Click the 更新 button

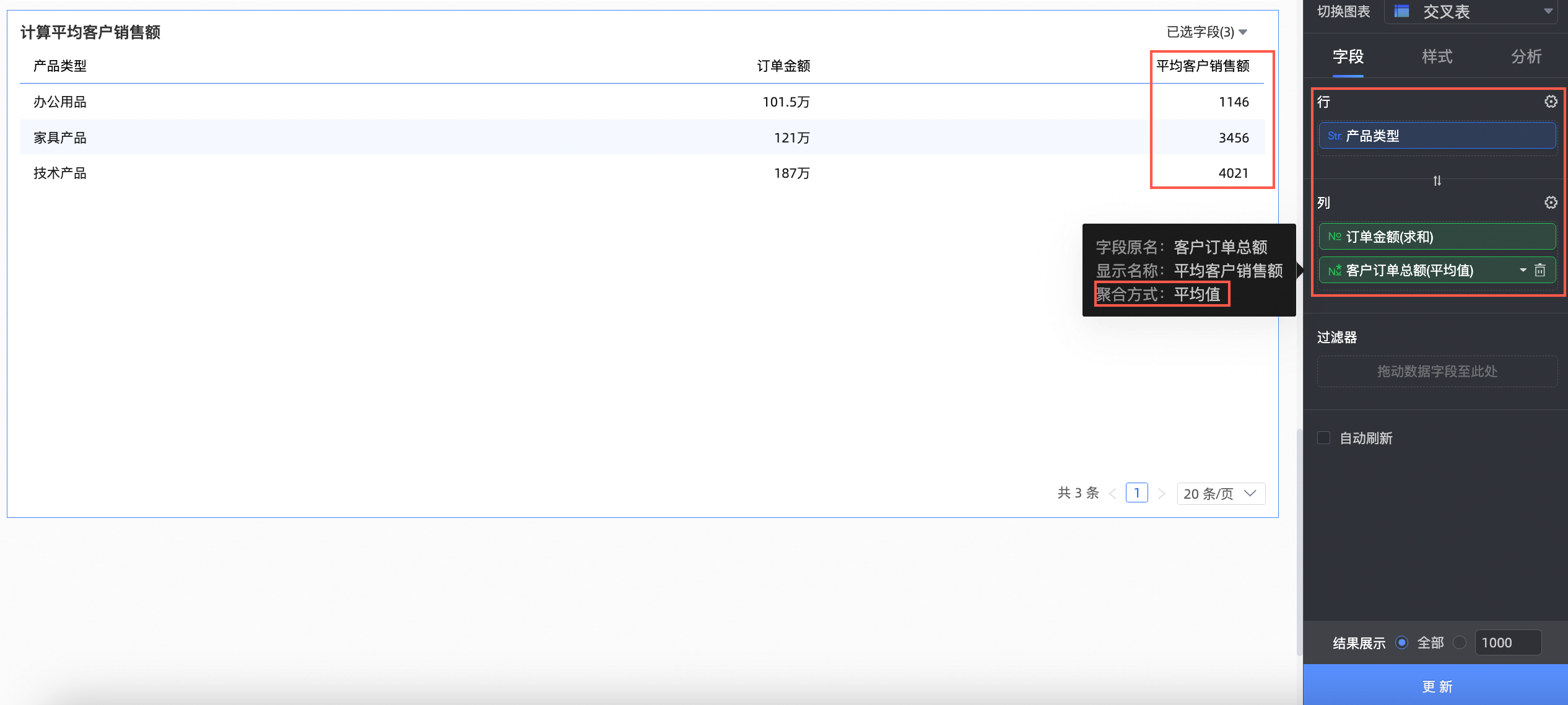click(x=1437, y=686)
